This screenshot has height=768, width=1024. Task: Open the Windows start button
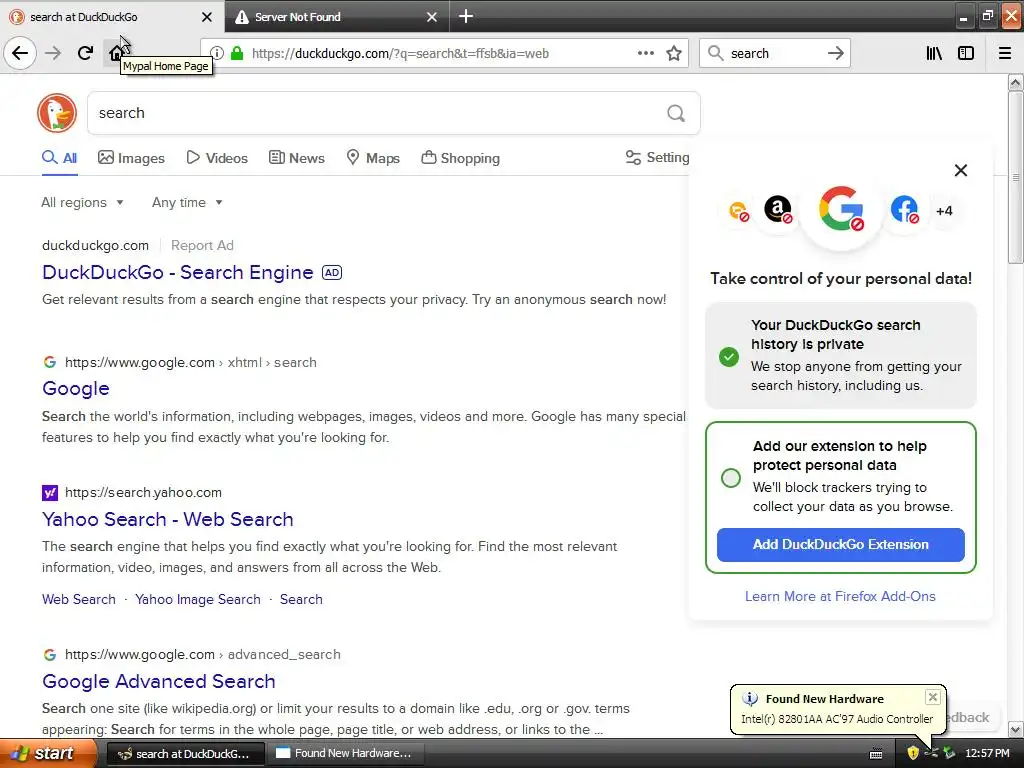pyautogui.click(x=48, y=754)
